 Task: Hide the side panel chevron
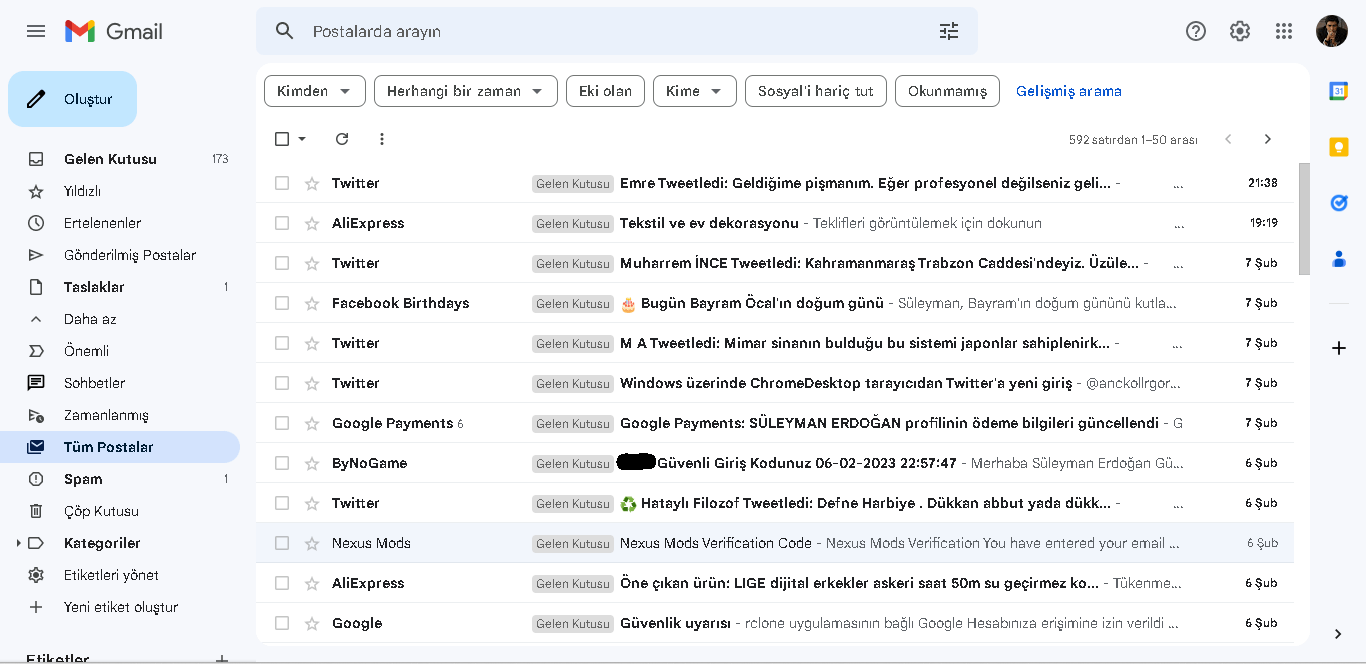[x=1338, y=634]
